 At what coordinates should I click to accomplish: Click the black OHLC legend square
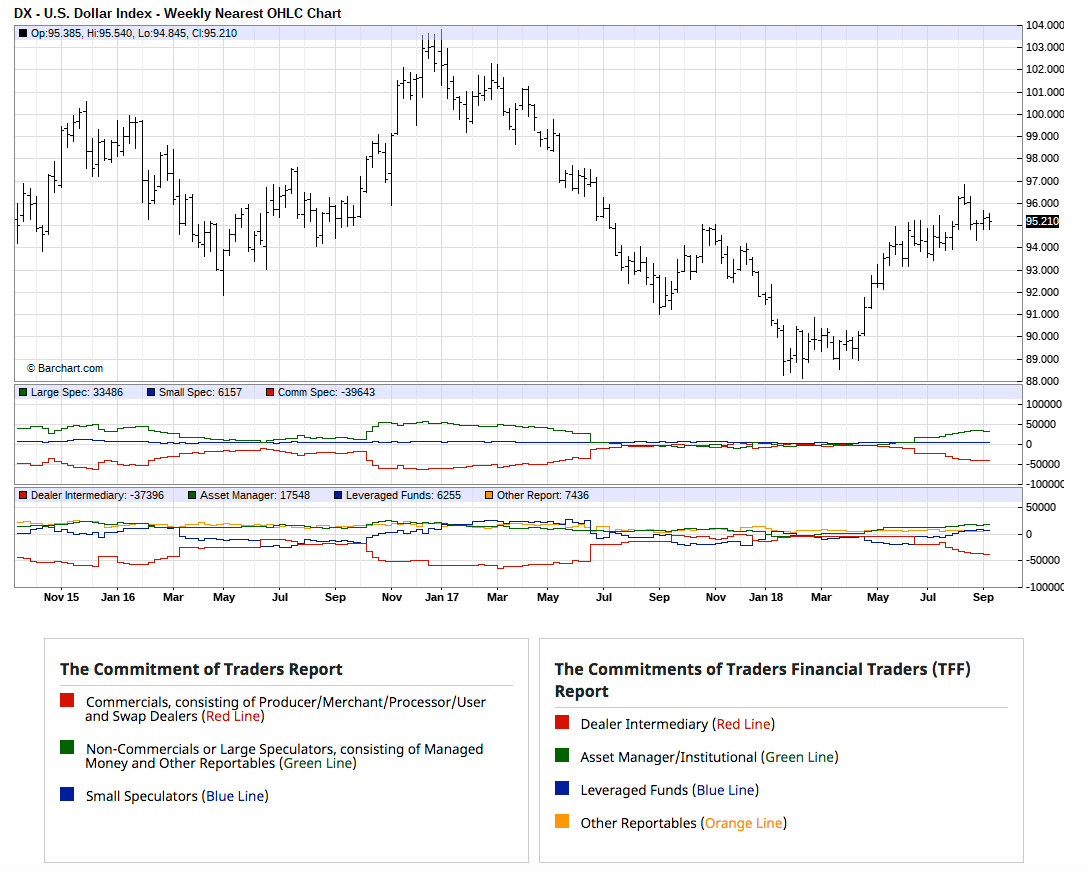click(x=23, y=33)
